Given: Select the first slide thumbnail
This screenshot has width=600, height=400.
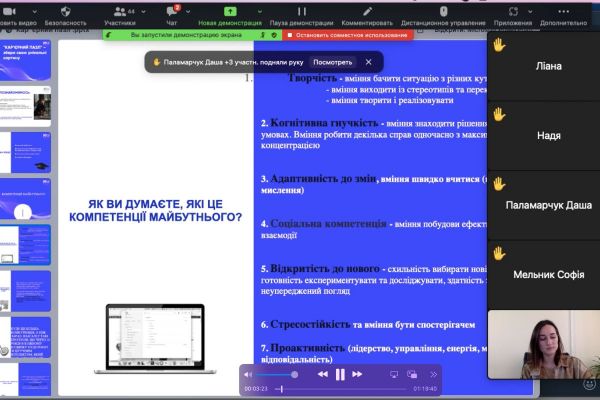Looking at the screenshot, I should coord(25,62).
